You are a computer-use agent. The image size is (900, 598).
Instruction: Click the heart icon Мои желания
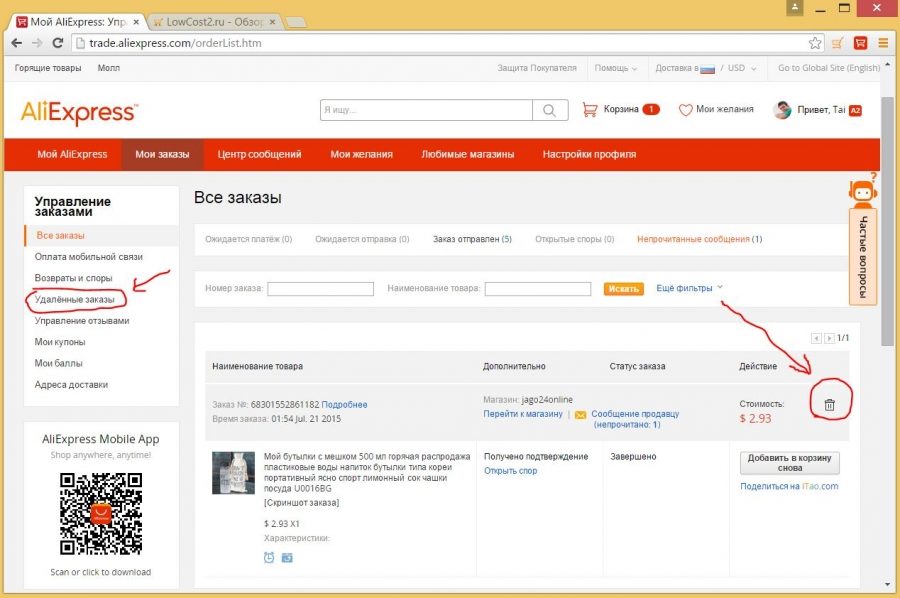point(685,110)
